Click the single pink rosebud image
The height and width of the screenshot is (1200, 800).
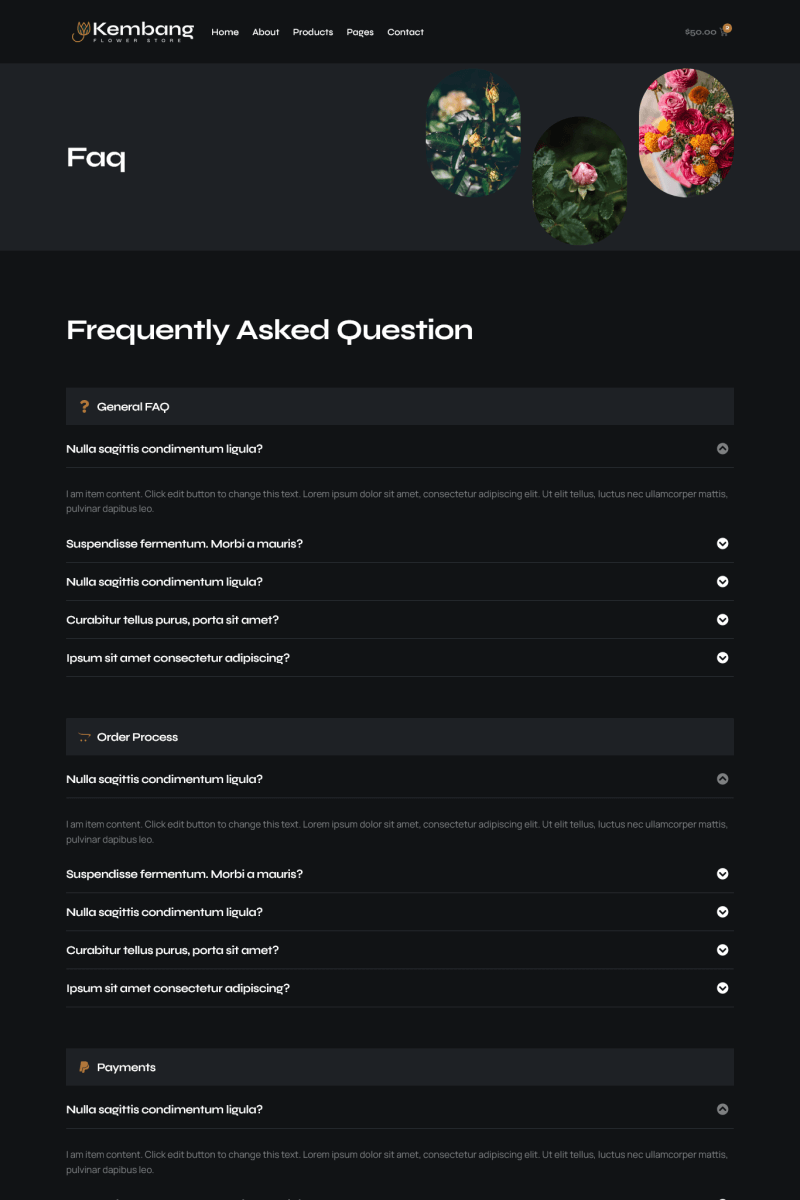point(580,181)
